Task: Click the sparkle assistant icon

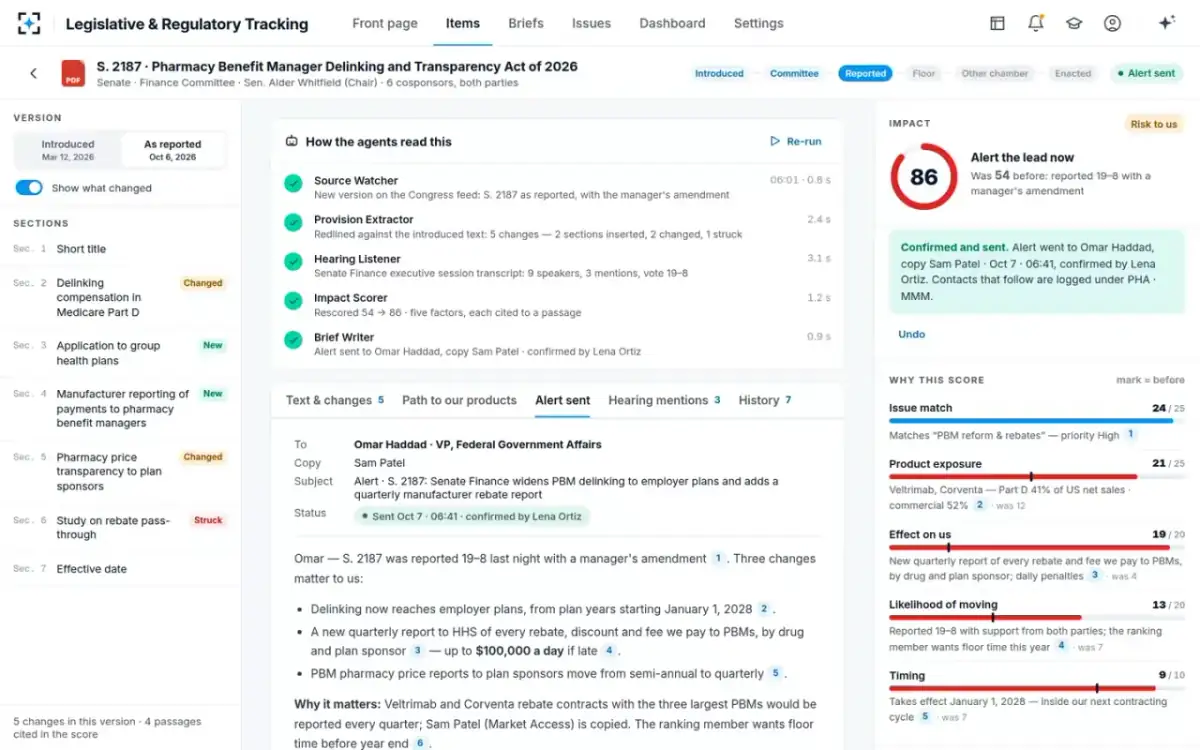Action: pyautogui.click(x=1166, y=23)
